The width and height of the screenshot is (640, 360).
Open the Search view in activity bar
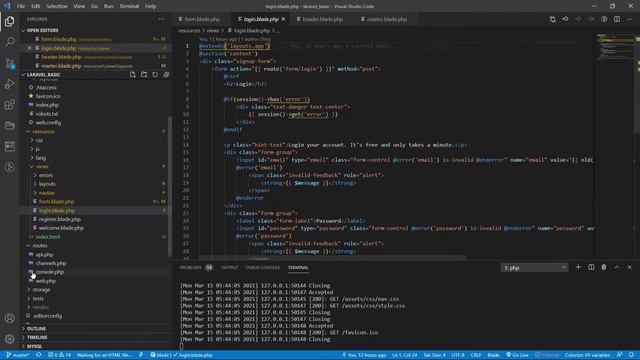click(x=9, y=42)
